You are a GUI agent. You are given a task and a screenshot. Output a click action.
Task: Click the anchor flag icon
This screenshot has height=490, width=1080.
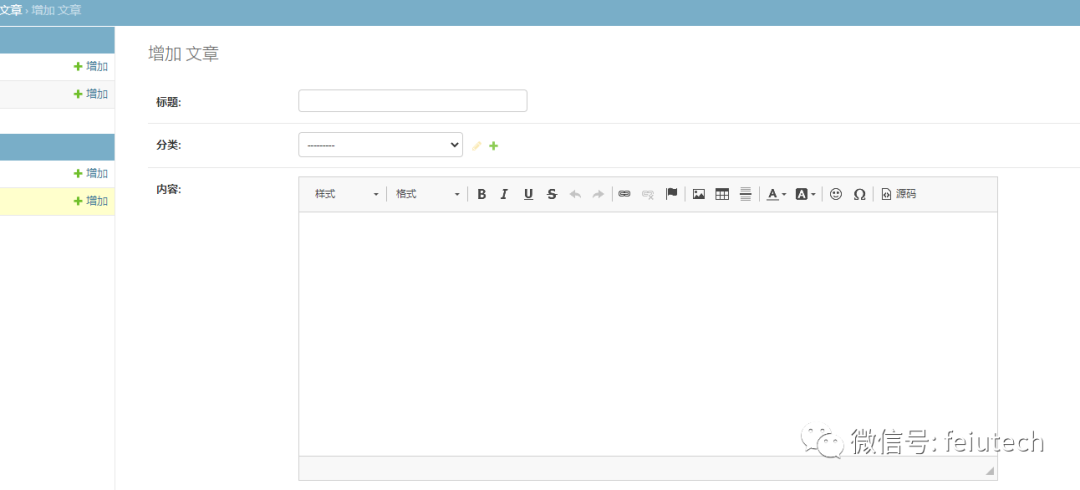click(672, 194)
